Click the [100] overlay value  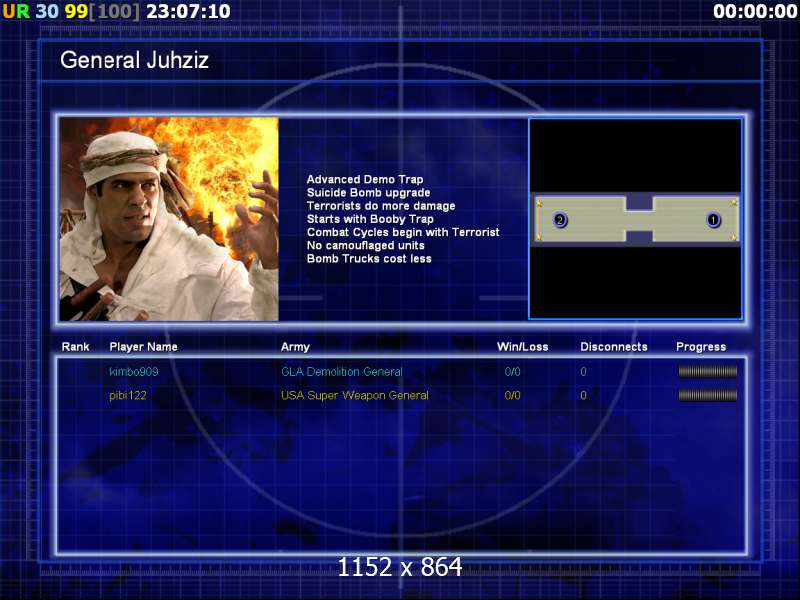tap(115, 11)
